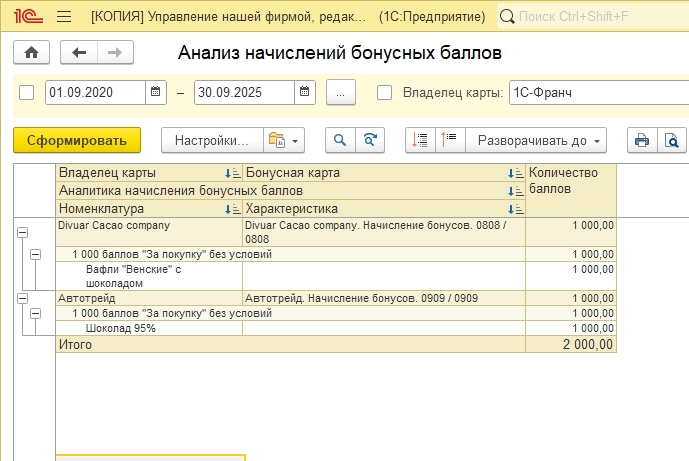689x461 pixels.
Task: Select Вафли "Венские" с шоколадом cell
Action: [x=149, y=276]
